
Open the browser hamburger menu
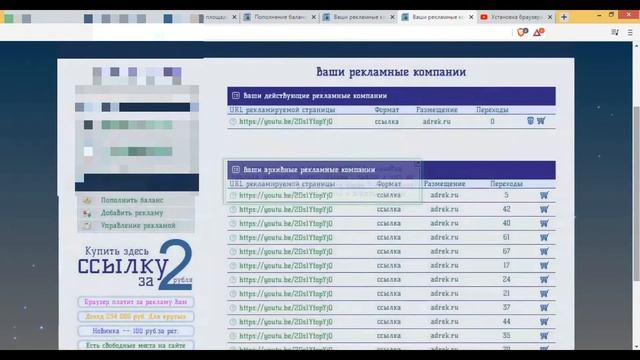click(630, 32)
